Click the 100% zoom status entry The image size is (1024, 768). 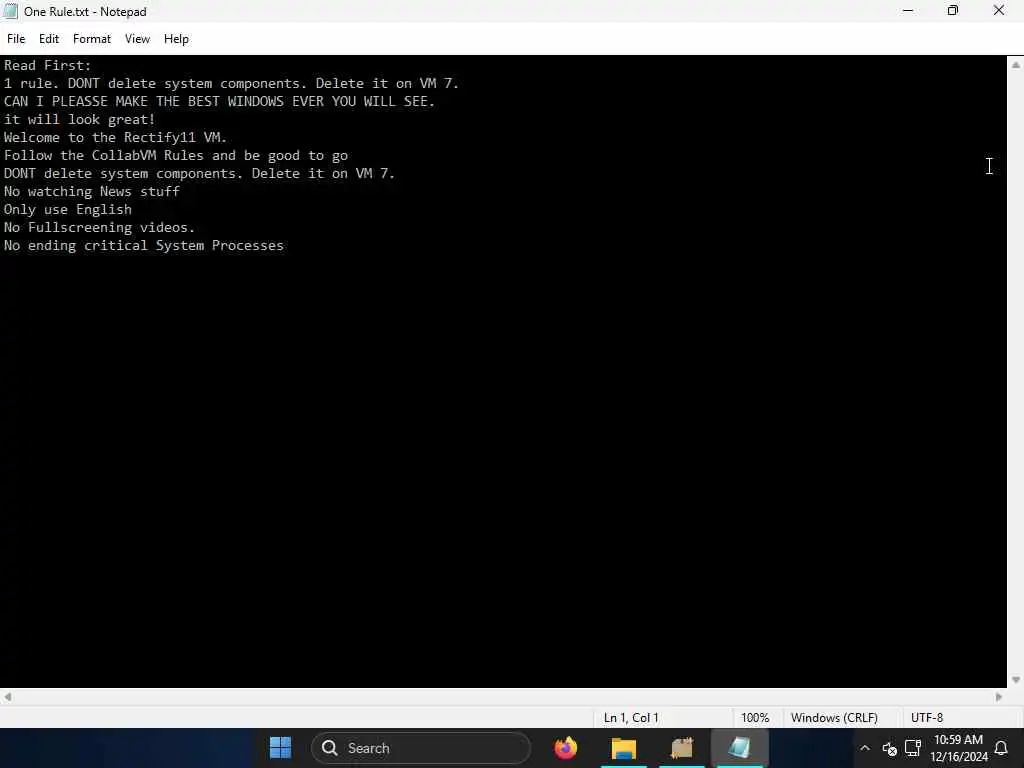[755, 718]
